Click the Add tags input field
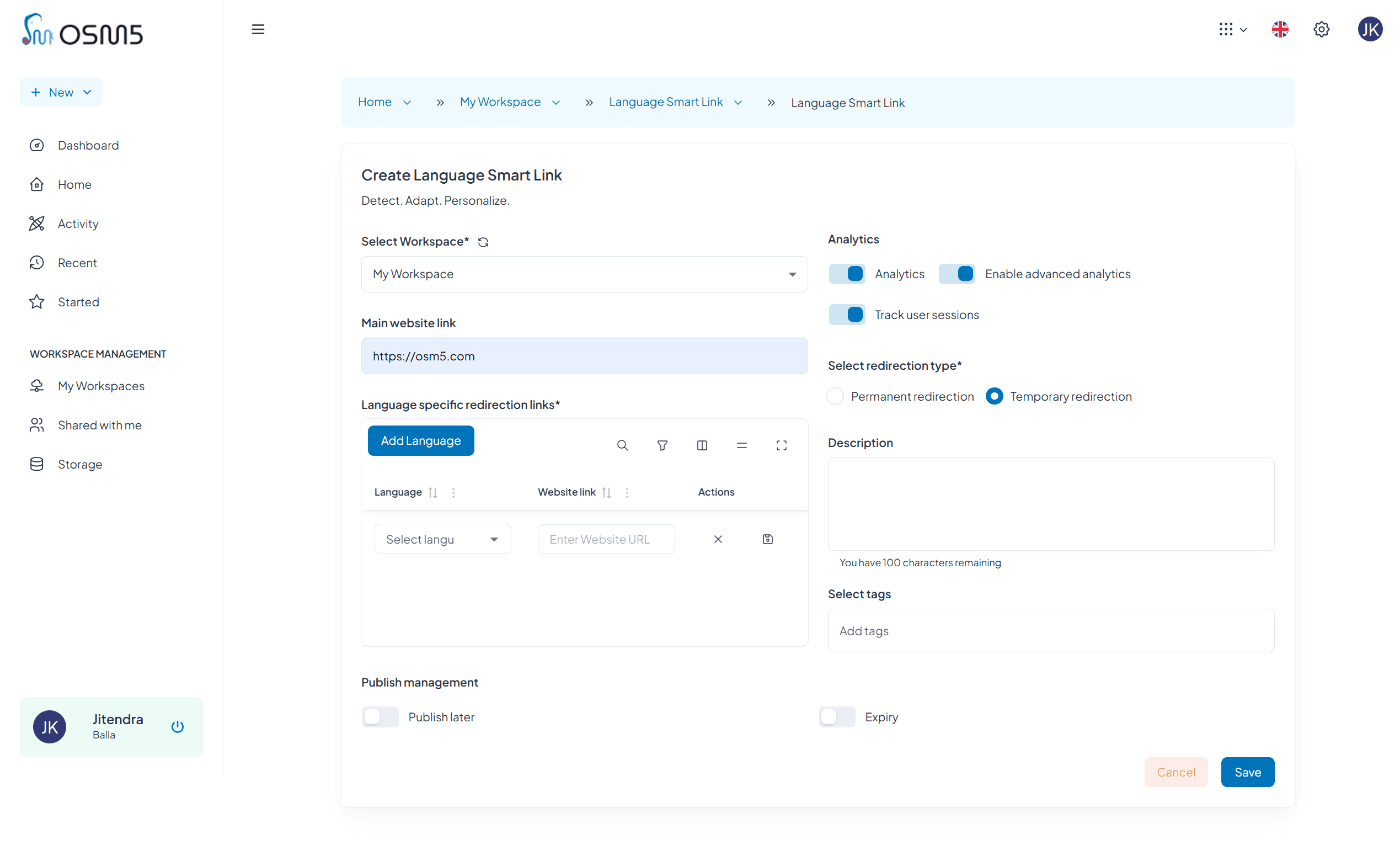This screenshot has height=856, width=1400. point(1050,630)
